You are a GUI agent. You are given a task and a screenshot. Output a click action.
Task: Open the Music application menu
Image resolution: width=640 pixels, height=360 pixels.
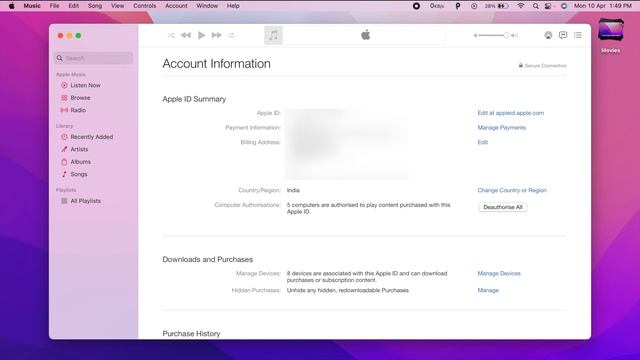coord(32,6)
